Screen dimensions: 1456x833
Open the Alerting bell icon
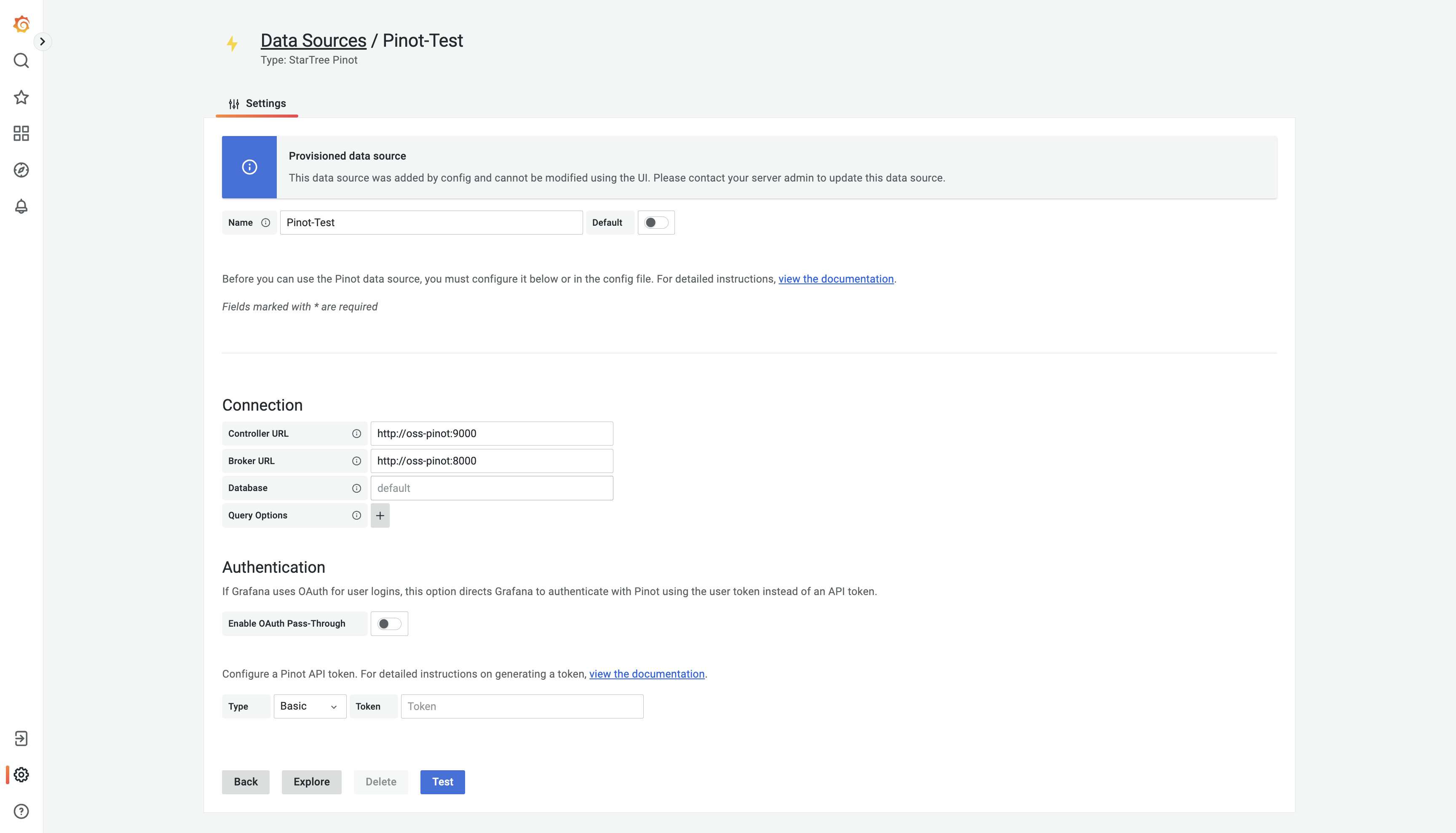(21, 206)
